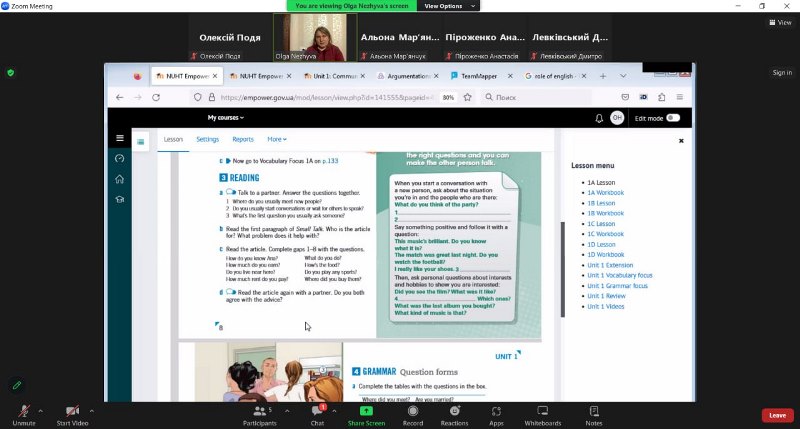Click browser Back arrow
This screenshot has width=800, height=429.
click(x=119, y=97)
